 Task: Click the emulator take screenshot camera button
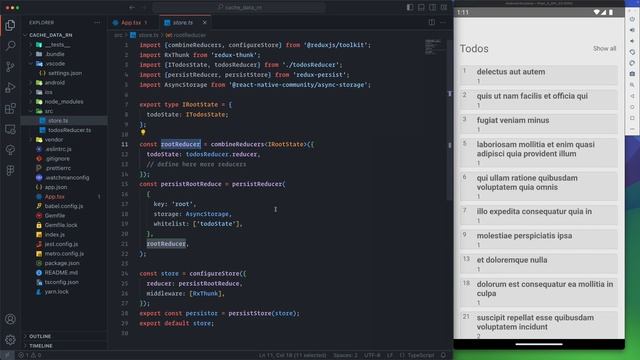pos(632,74)
